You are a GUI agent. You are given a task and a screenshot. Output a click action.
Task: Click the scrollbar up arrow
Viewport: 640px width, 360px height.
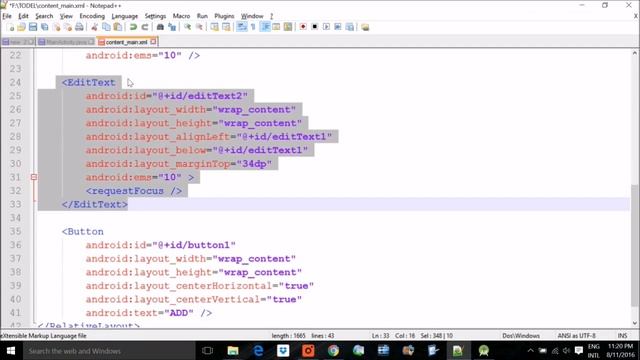[634, 53]
